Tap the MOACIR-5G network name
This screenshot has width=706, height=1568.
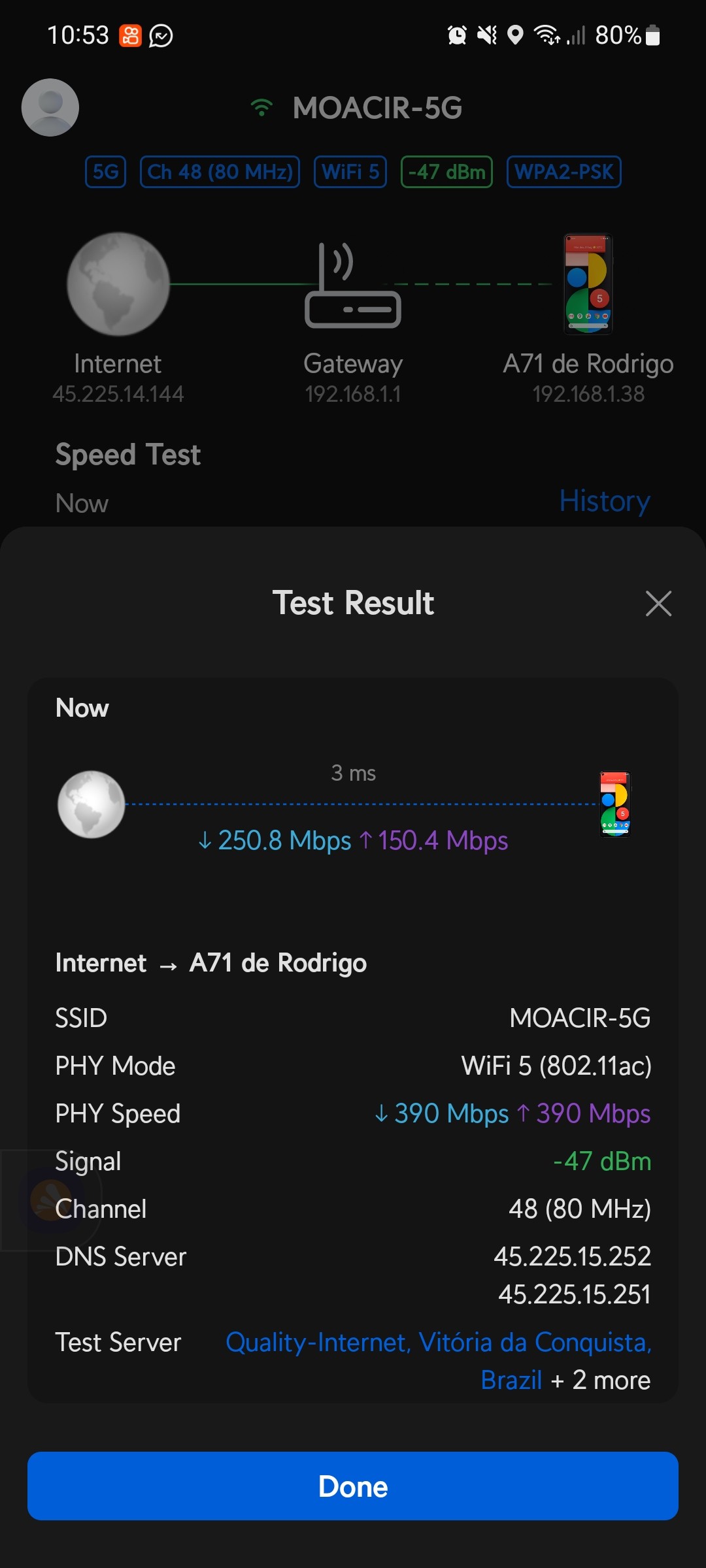pos(377,108)
